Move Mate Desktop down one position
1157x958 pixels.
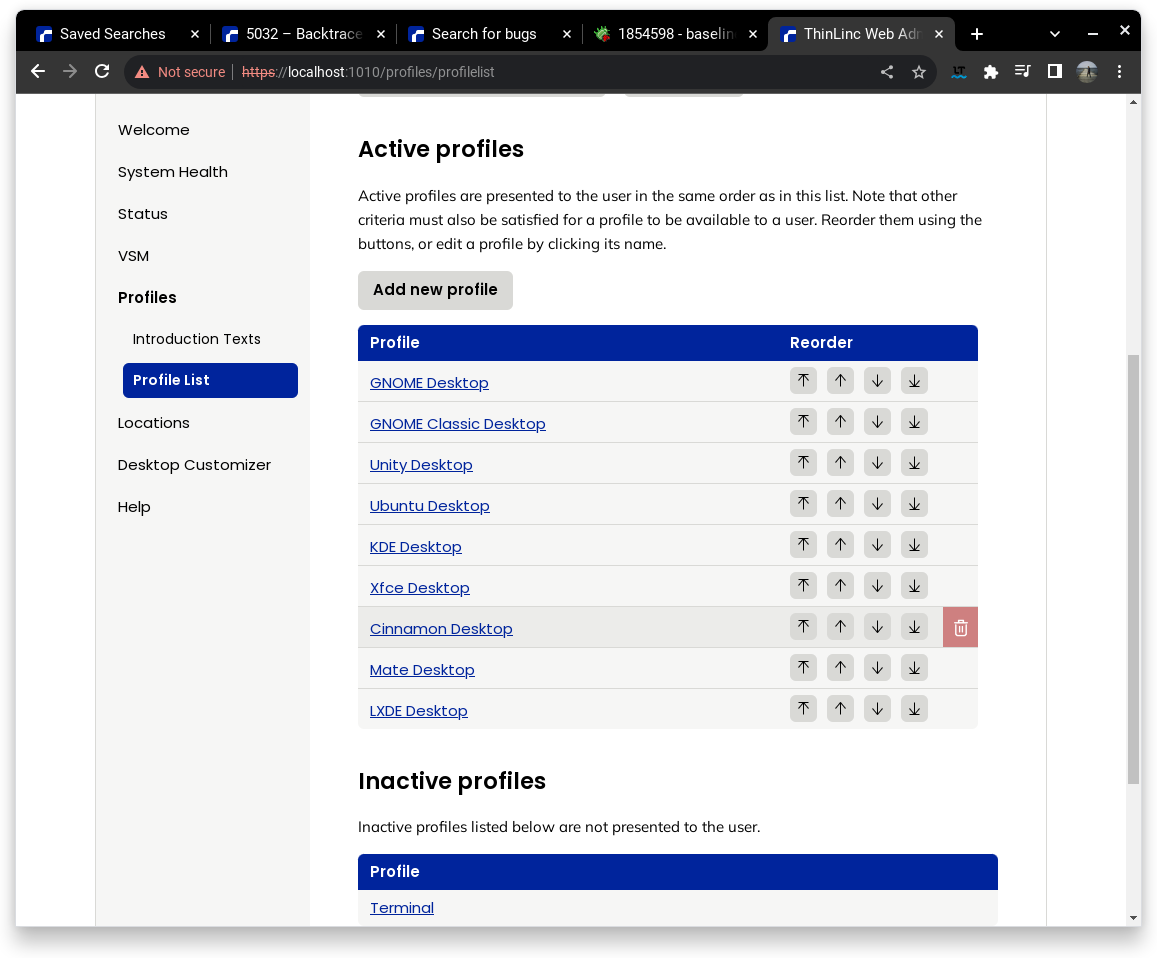pyautogui.click(x=877, y=667)
